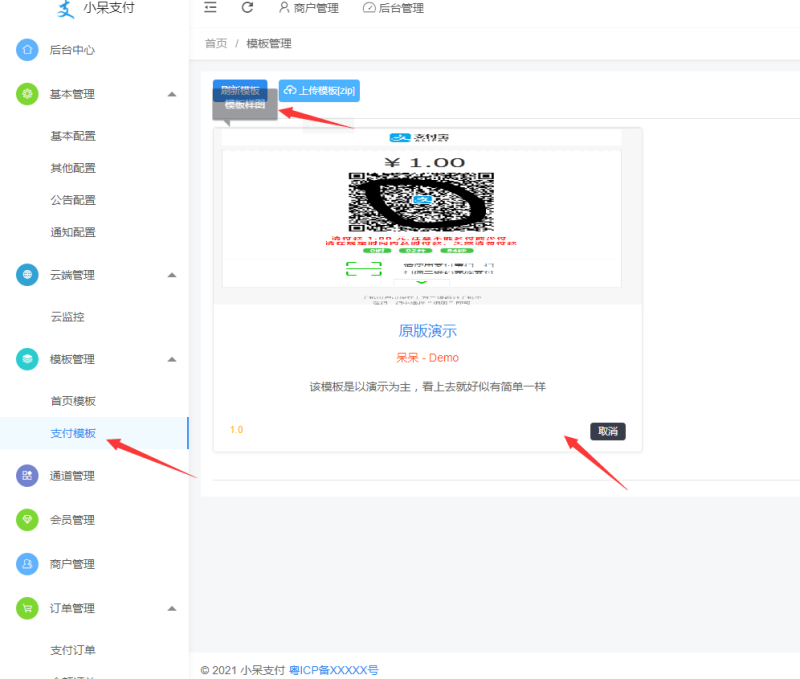800x679 pixels.
Task: Click the refresh page icon
Action: pyautogui.click(x=247, y=7)
